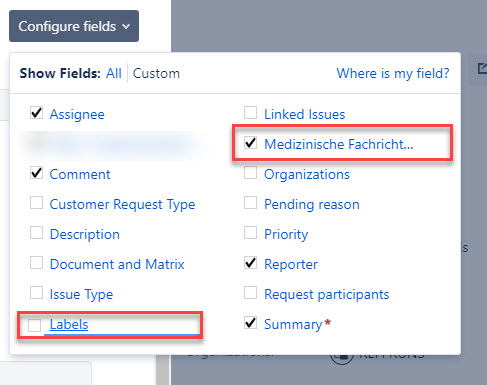Uncheck the Medizinische Fachricht... checkbox

[x=250, y=143]
